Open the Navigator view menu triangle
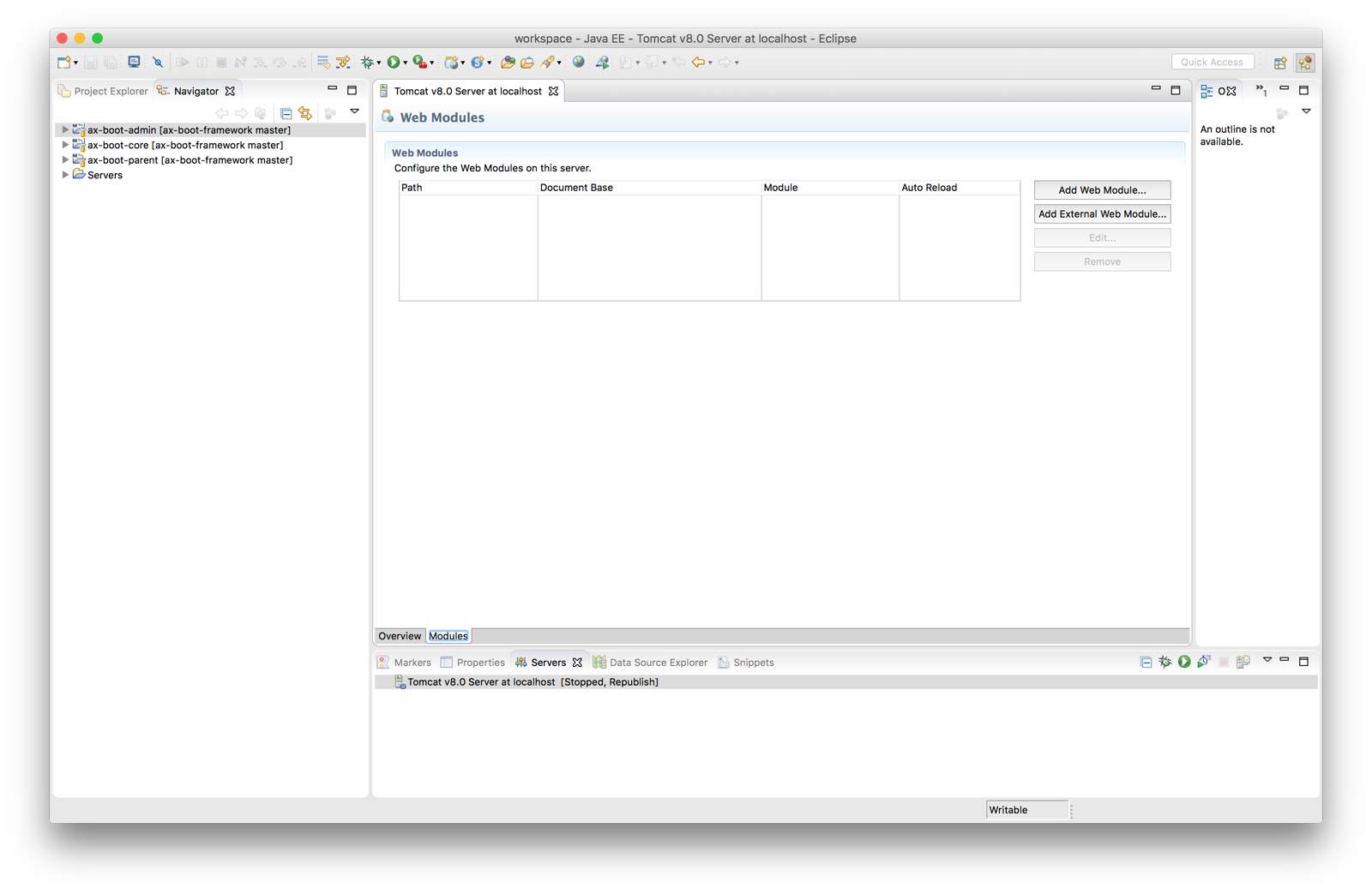 tap(354, 111)
